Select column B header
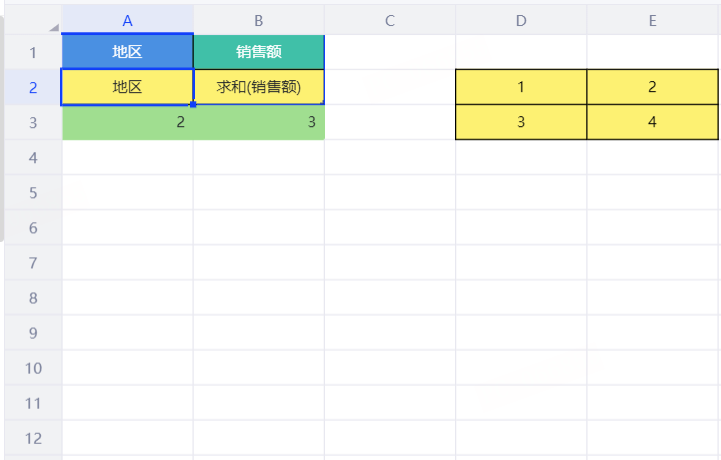 click(258, 20)
